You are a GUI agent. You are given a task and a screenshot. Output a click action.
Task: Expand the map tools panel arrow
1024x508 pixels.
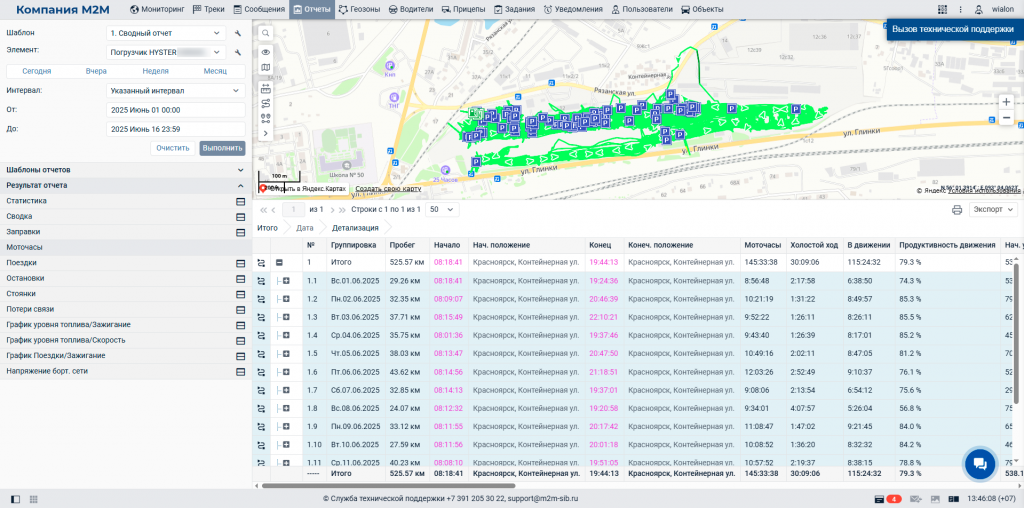point(266,133)
